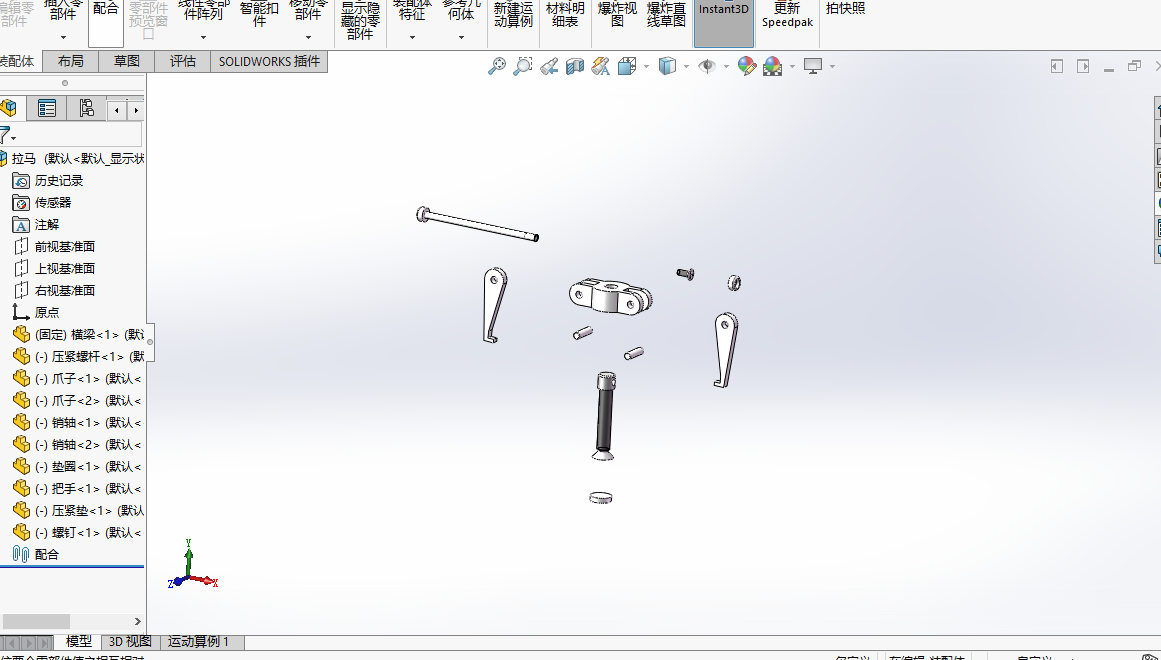Screen dimensions: 1161x660
Task: Select the 垫圈<1> component
Action: coord(78,467)
